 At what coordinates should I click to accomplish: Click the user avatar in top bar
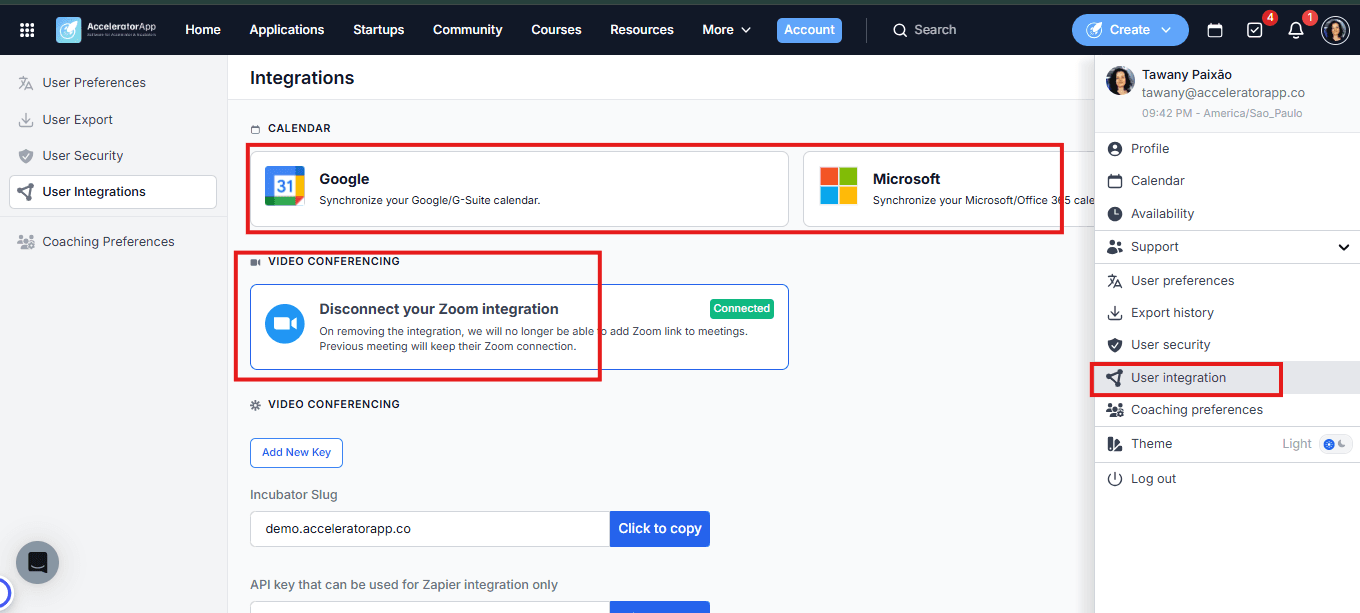1335,30
